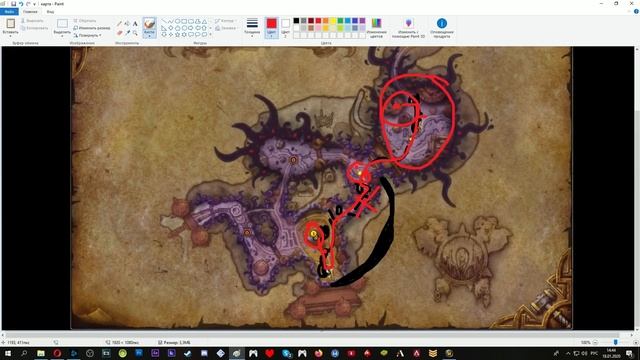The width and height of the screenshot is (640, 360).
Task: Pick the orange color swatch
Action: click(326, 21)
